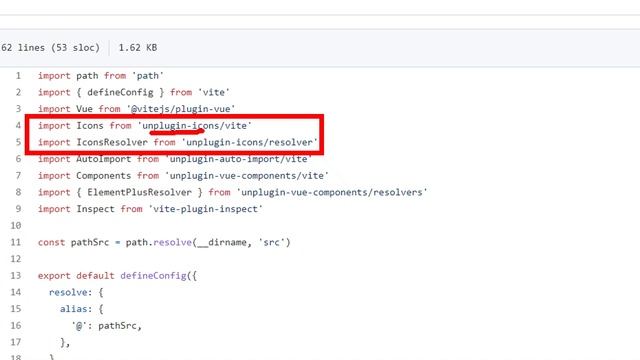Click line number 6 in the gutter

(18, 159)
